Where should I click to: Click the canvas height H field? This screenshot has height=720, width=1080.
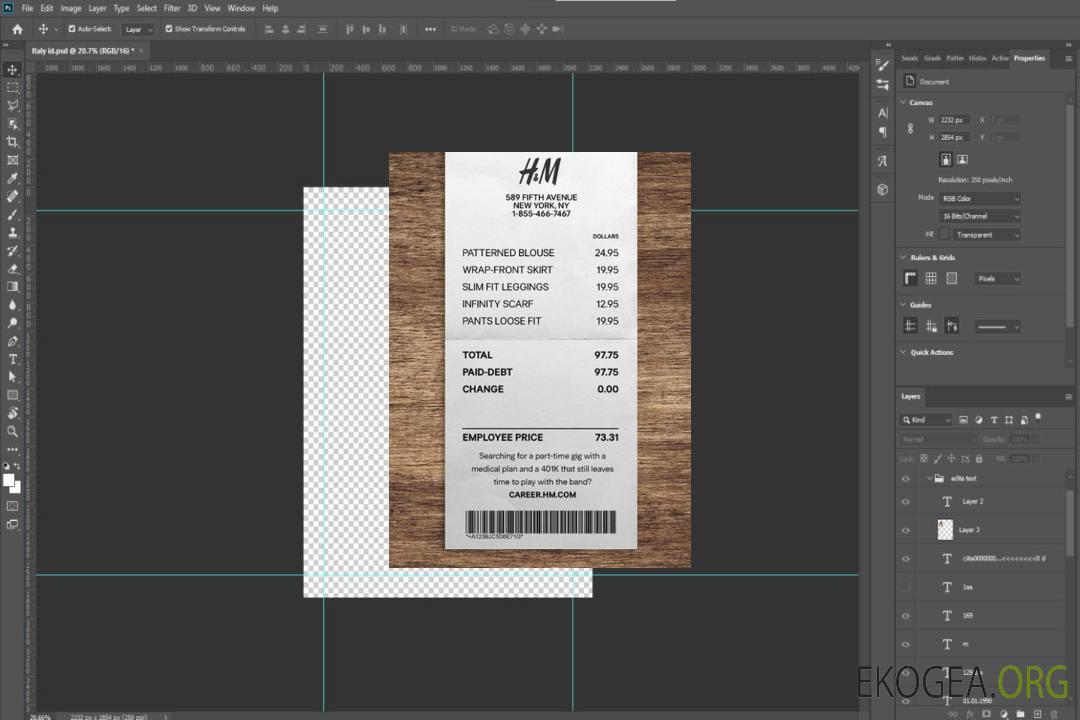click(954, 138)
